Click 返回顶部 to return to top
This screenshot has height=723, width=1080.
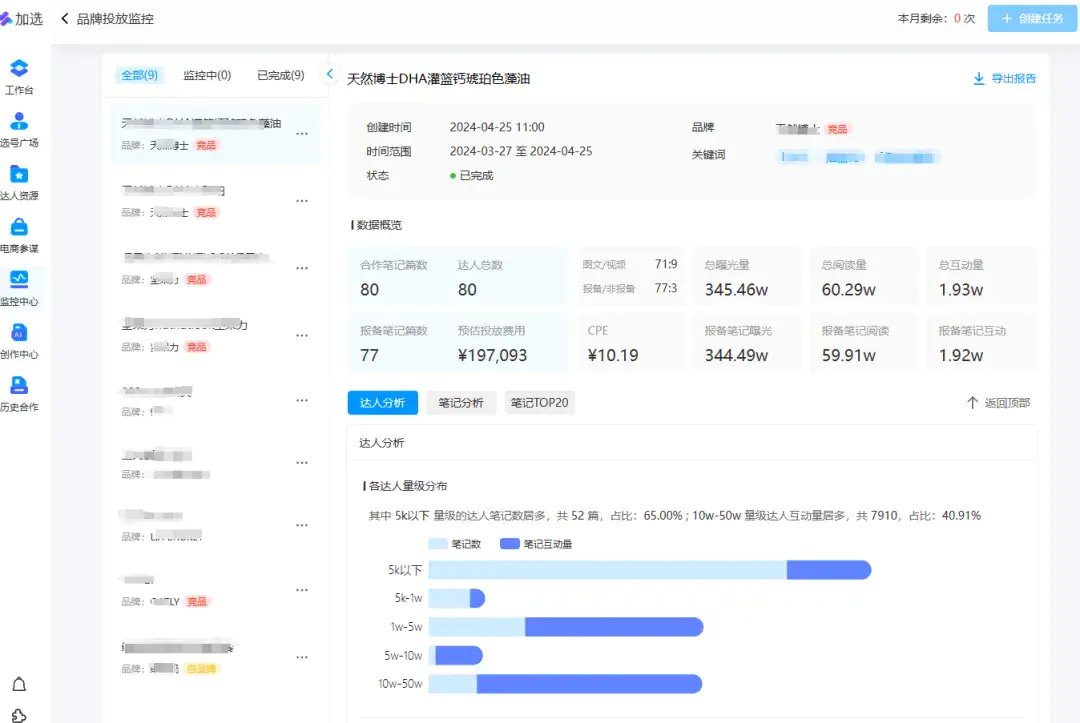point(1007,403)
